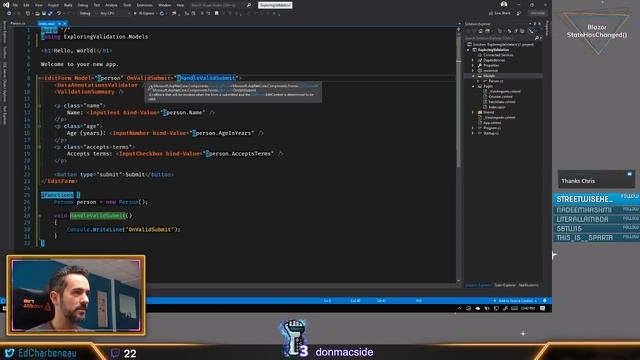
Task: Select FetchData.cshtml in Solution Explorer
Action: coord(502,102)
